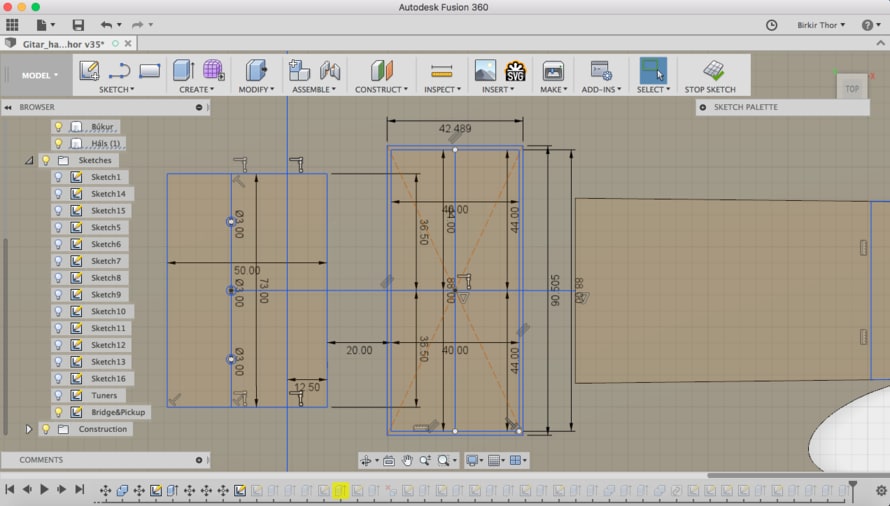Click the Insert SVG icon
The image size is (890, 506).
(515, 70)
